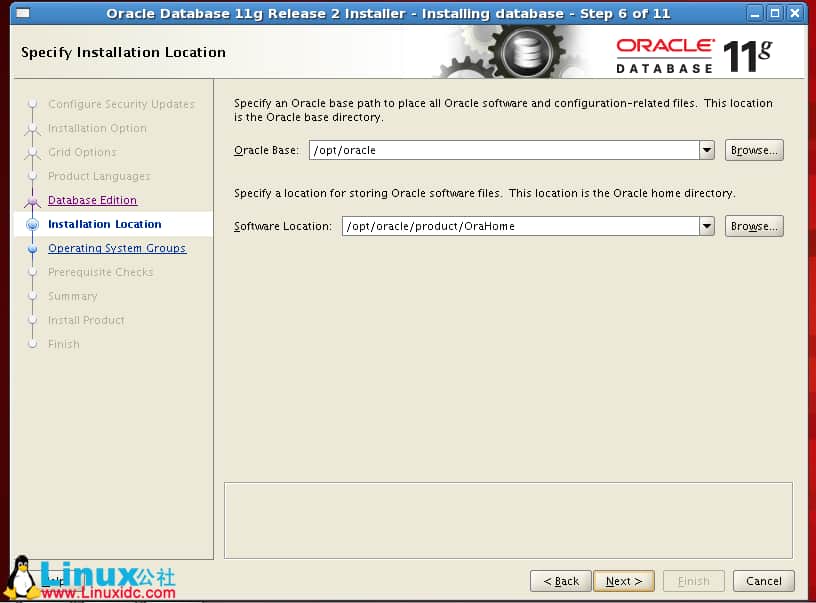816x603 pixels.
Task: Browse for the Oracle Base directory
Action: (x=754, y=150)
